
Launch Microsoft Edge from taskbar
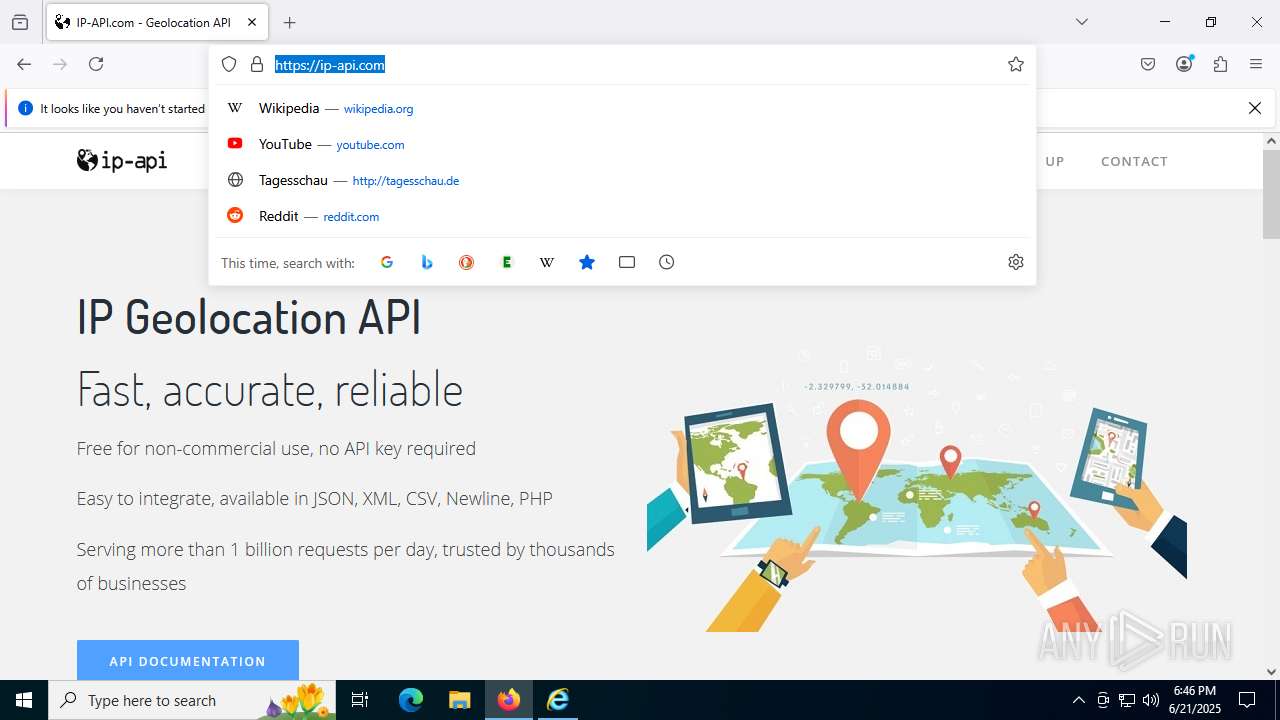pyautogui.click(x=411, y=700)
